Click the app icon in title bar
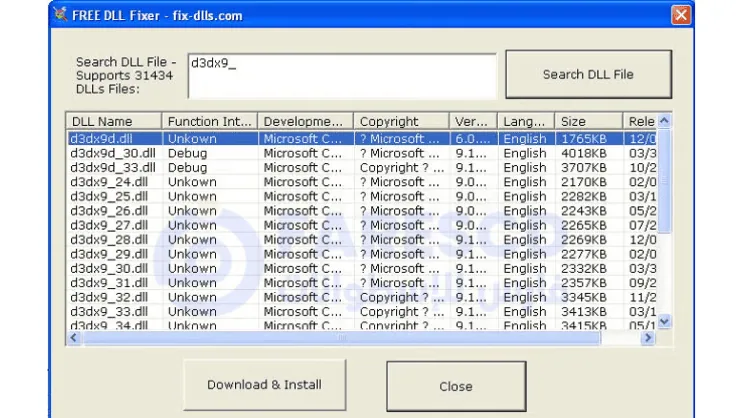The width and height of the screenshot is (743, 418). [x=61, y=15]
